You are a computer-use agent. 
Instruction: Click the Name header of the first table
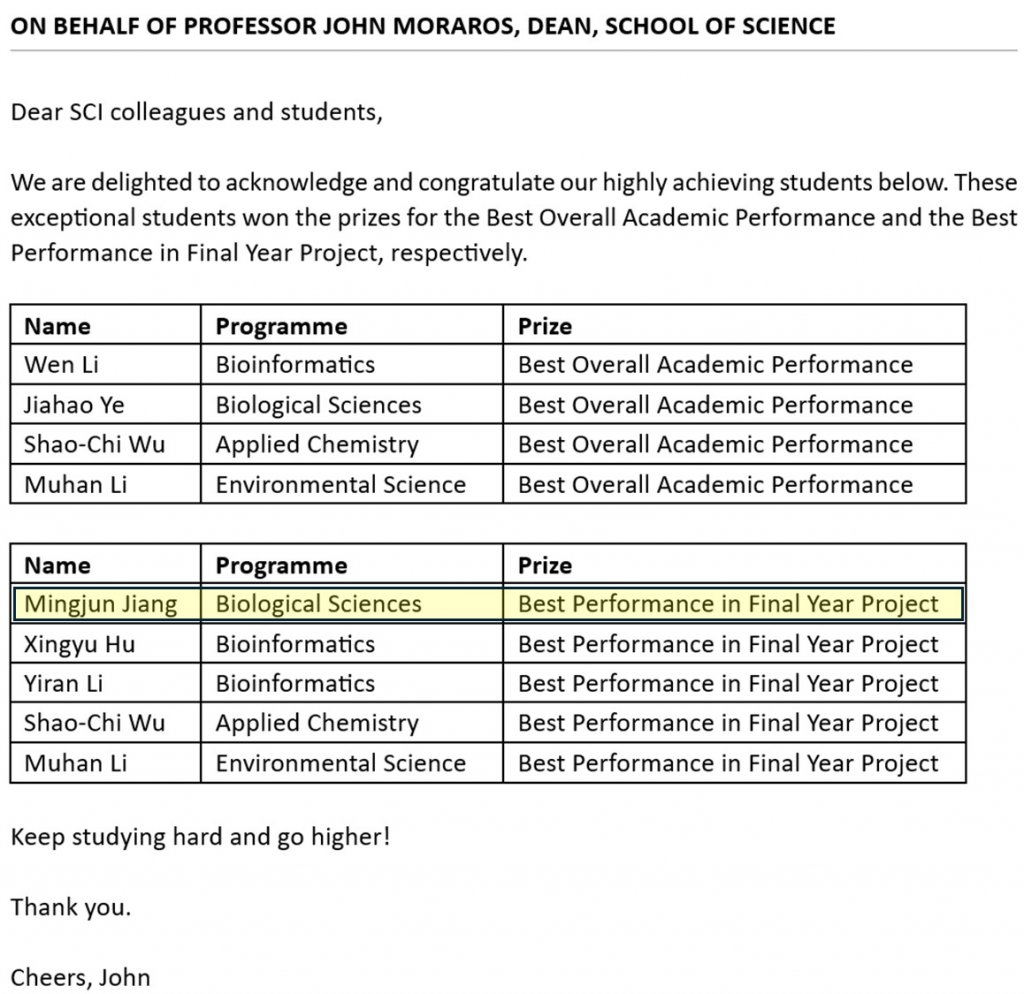click(57, 326)
